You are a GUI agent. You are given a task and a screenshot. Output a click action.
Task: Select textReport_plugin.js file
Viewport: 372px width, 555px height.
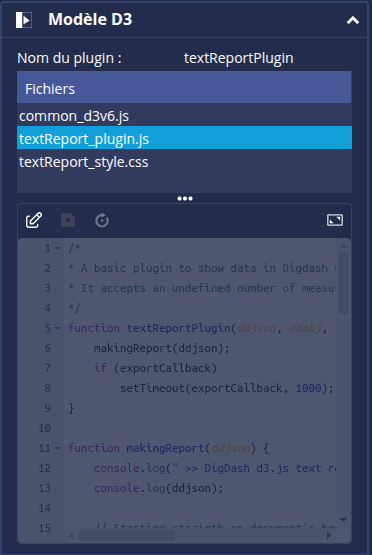point(184,138)
